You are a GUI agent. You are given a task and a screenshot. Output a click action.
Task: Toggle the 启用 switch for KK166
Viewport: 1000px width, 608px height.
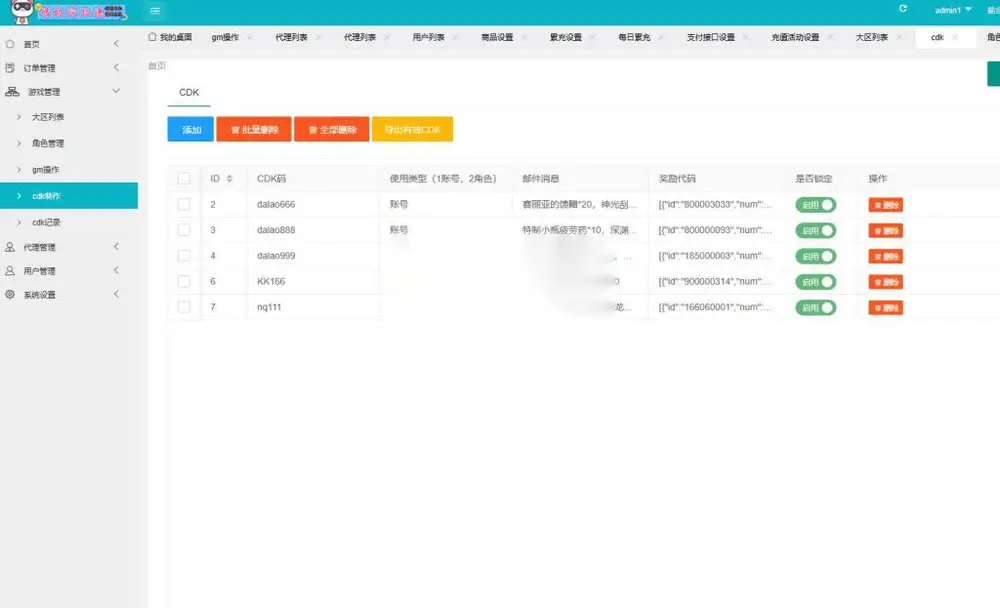(x=816, y=282)
